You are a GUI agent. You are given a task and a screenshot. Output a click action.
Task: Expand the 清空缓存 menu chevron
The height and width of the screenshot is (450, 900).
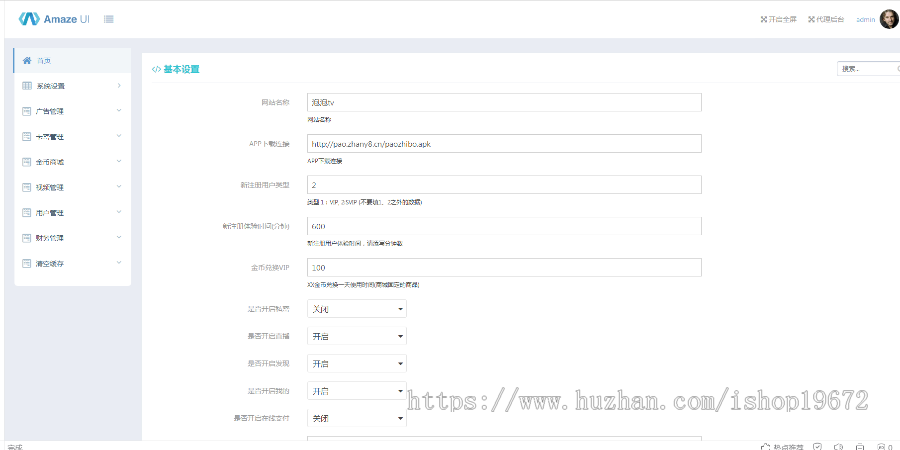pos(119,262)
